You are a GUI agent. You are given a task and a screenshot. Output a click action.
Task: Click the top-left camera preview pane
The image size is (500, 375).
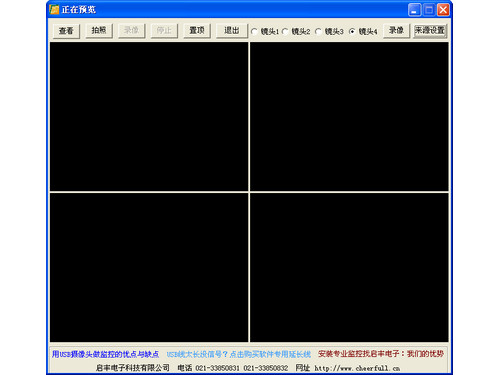coord(149,117)
